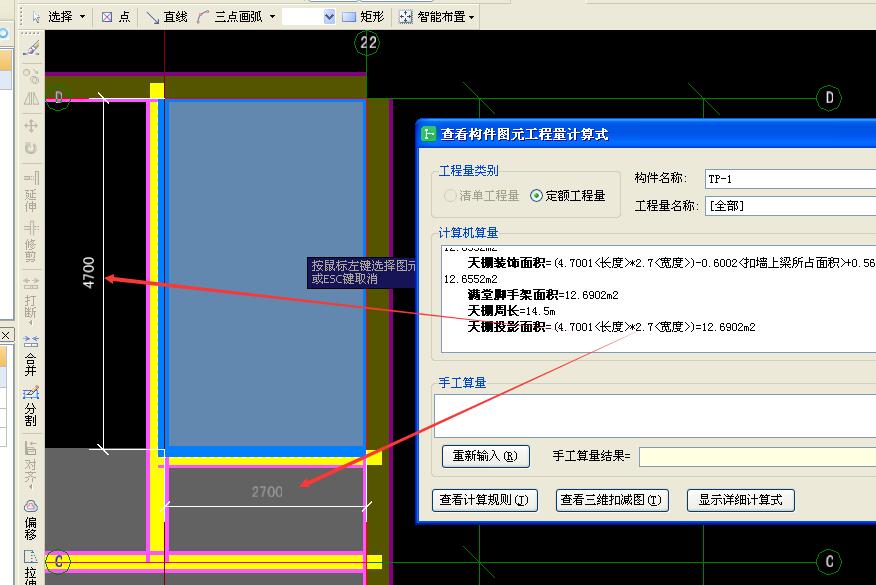Click the axis 22 circle marker
Screen dimensions: 876x585
(x=368, y=42)
